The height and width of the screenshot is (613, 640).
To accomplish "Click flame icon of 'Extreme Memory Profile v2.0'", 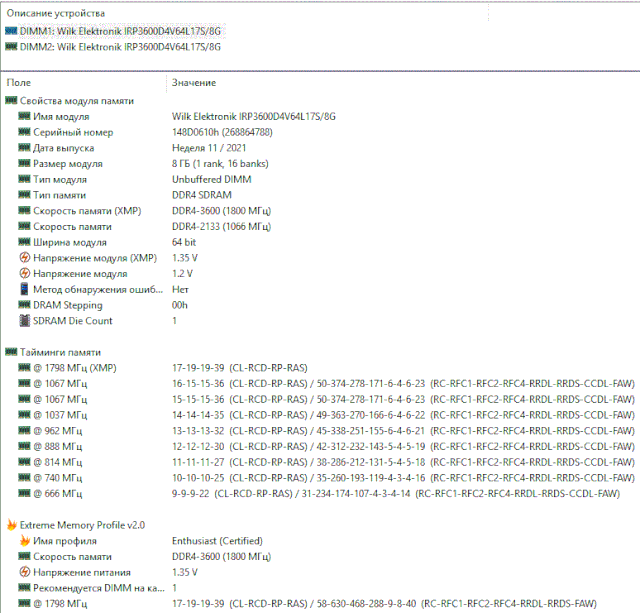I will 12,525.
